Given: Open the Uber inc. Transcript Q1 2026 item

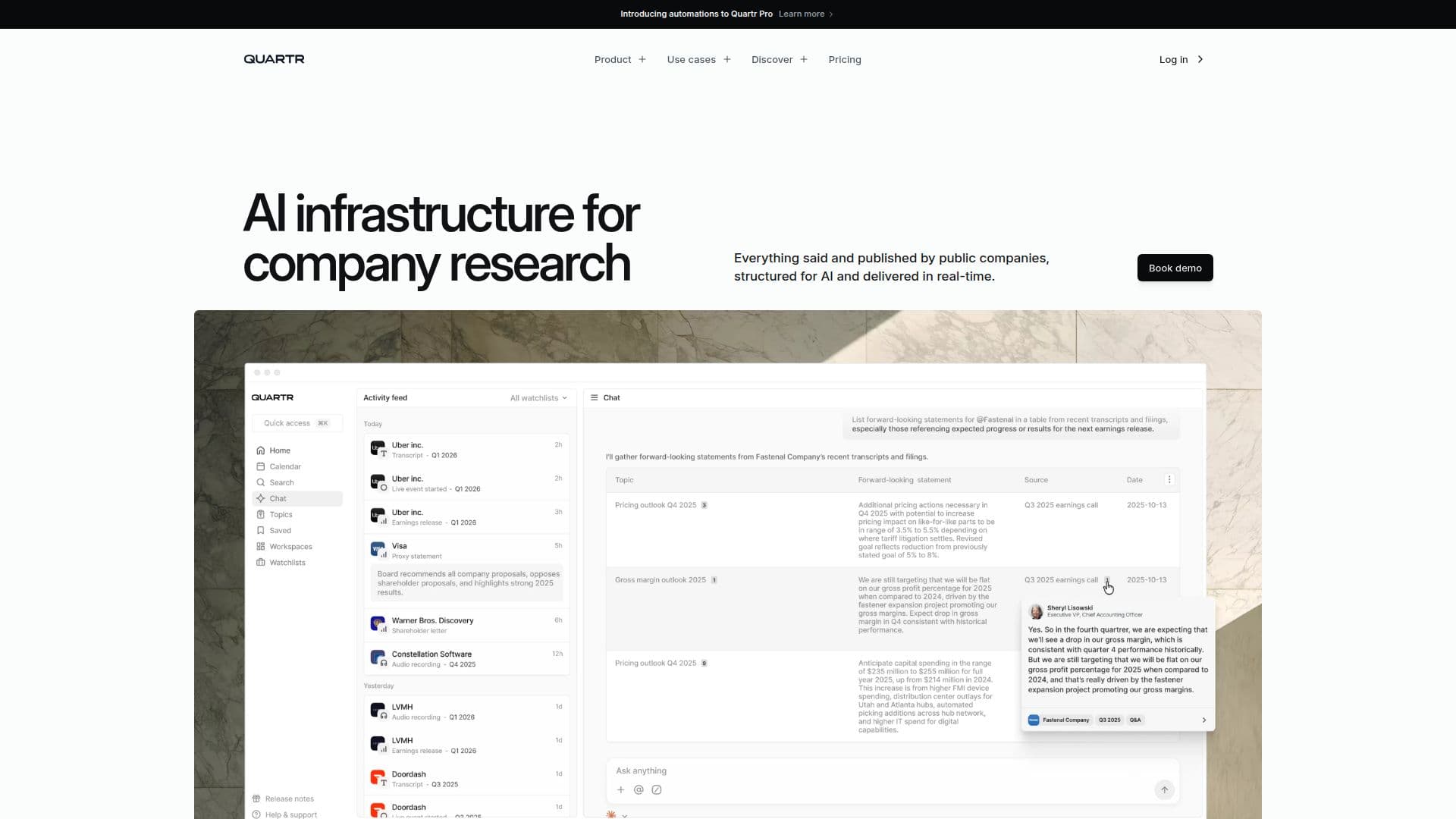Looking at the screenshot, I should point(466,450).
